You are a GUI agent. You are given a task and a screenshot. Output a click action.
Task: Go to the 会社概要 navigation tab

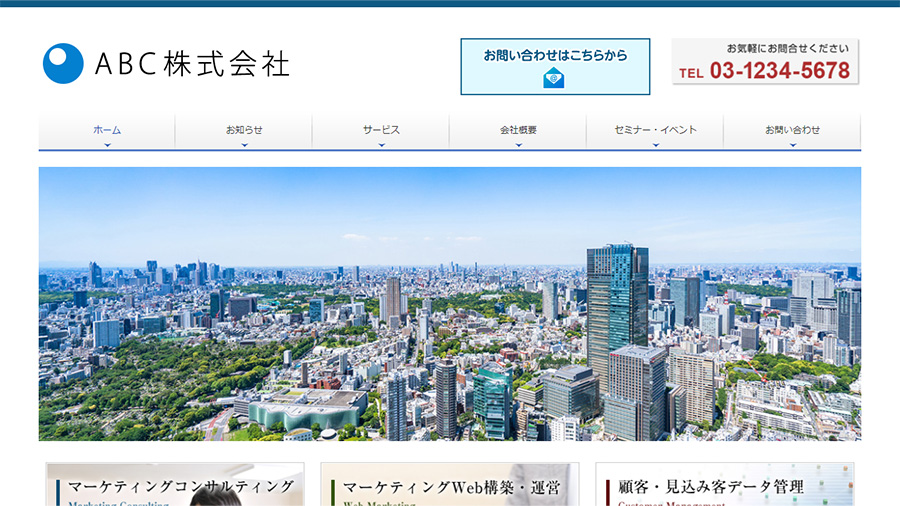click(x=518, y=131)
